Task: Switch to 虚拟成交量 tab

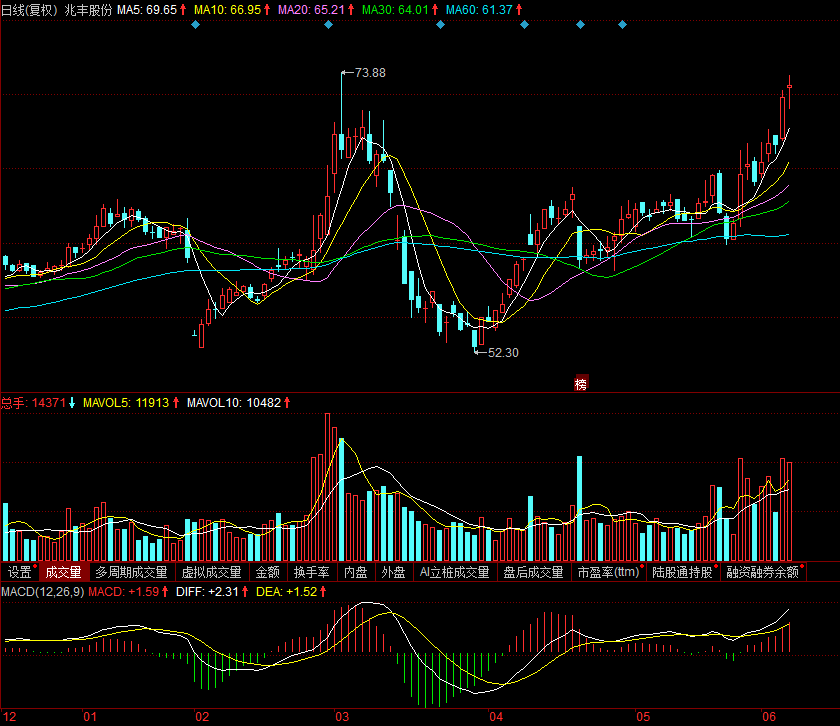Action: coord(212,572)
